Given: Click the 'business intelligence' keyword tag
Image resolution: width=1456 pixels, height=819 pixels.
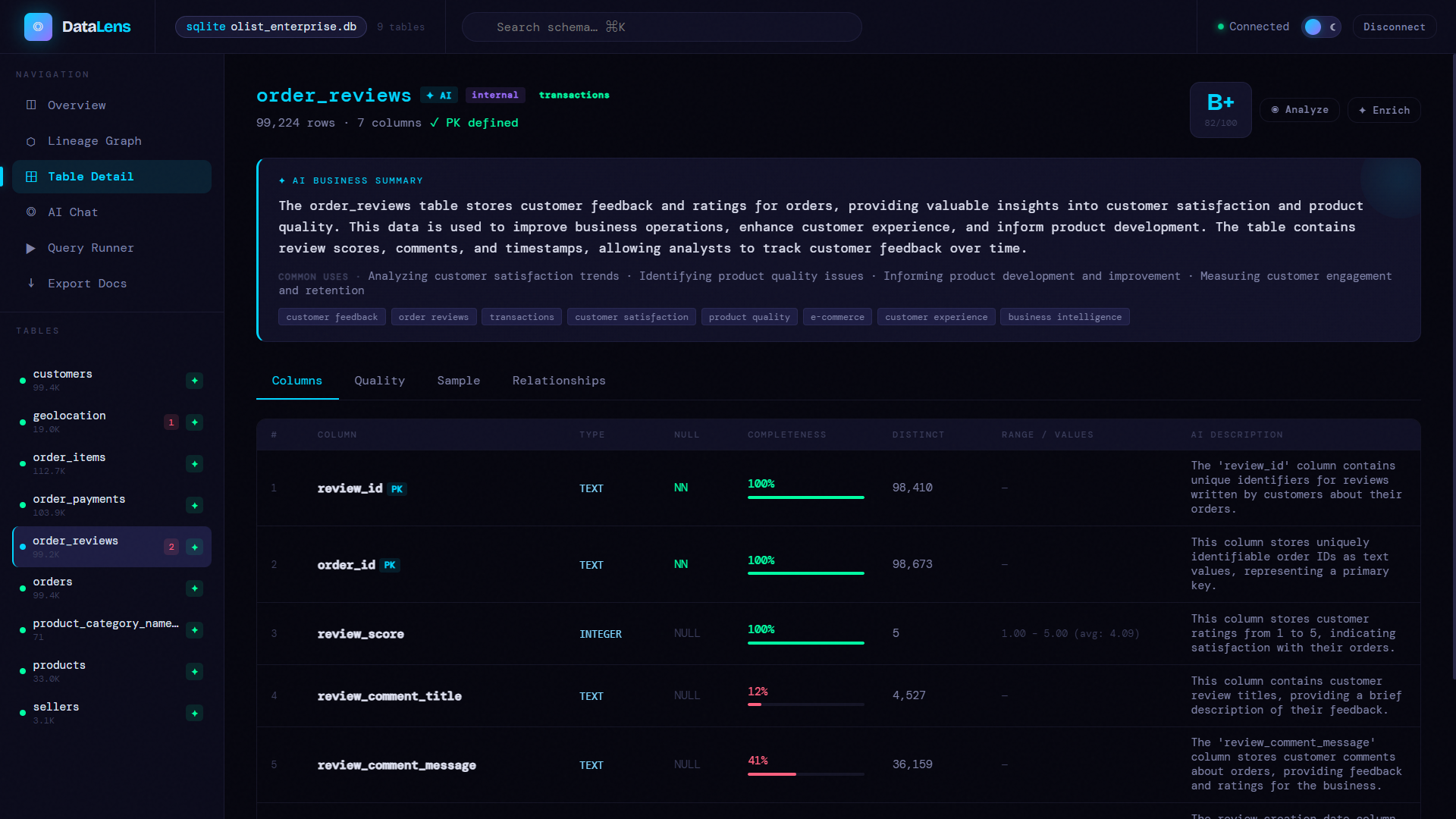Looking at the screenshot, I should tap(1065, 317).
